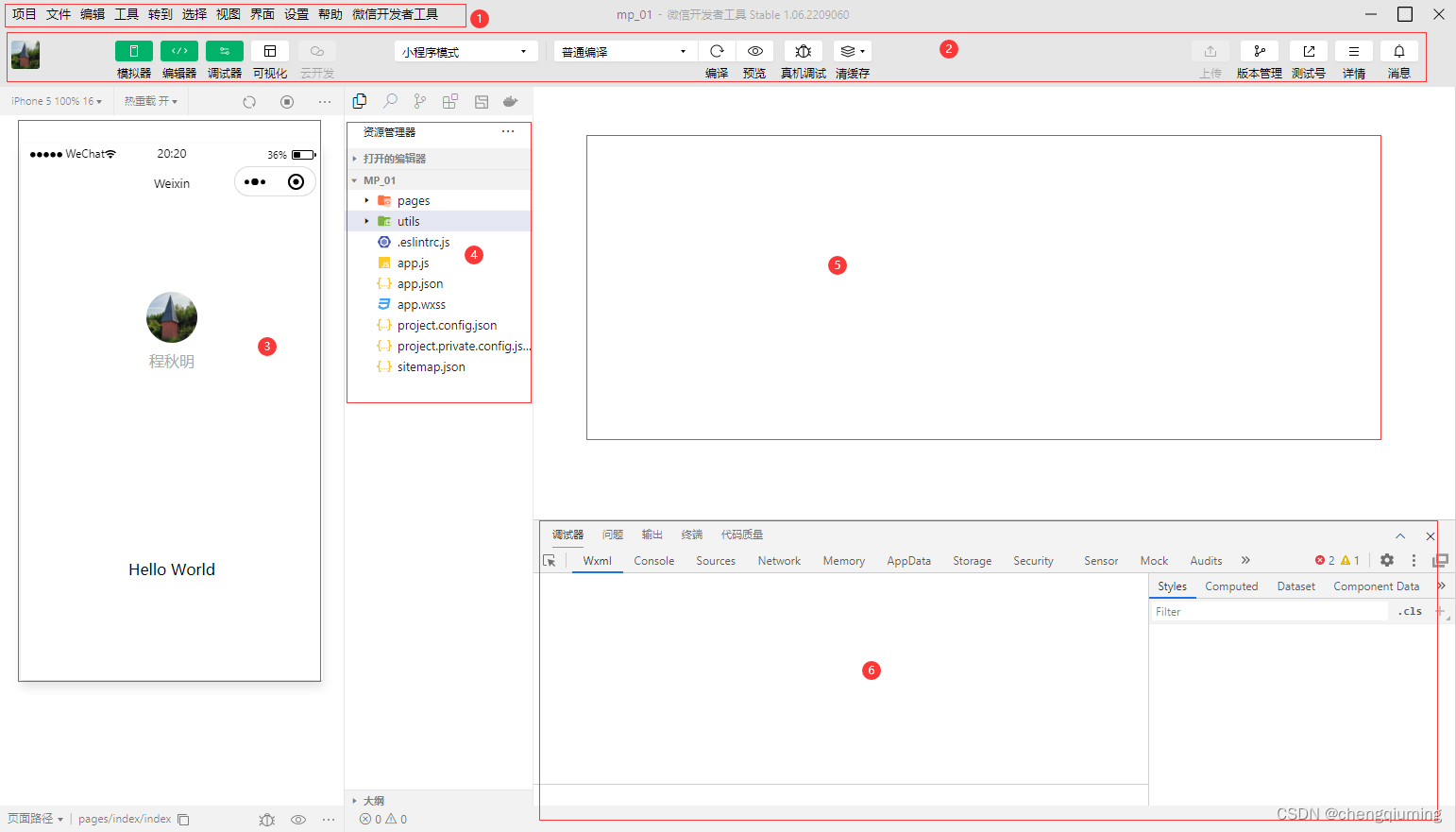
Task: Expand the utils folder
Action: click(x=439, y=221)
